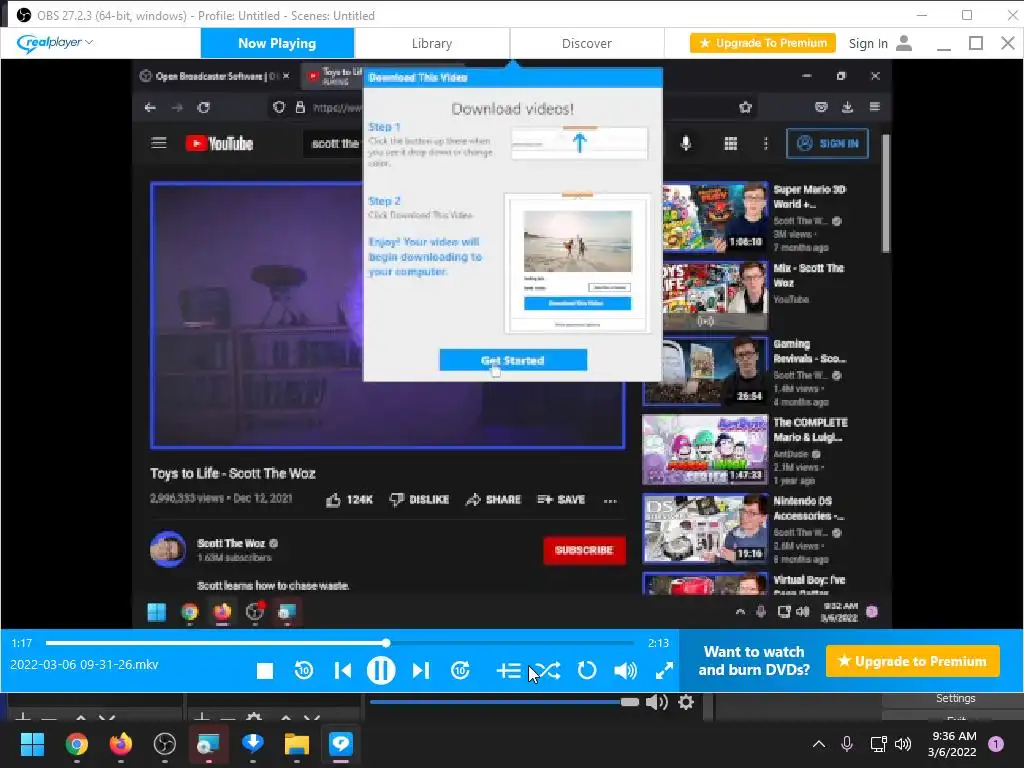
Task: Click the OBS Settings button
Action: [955, 698]
